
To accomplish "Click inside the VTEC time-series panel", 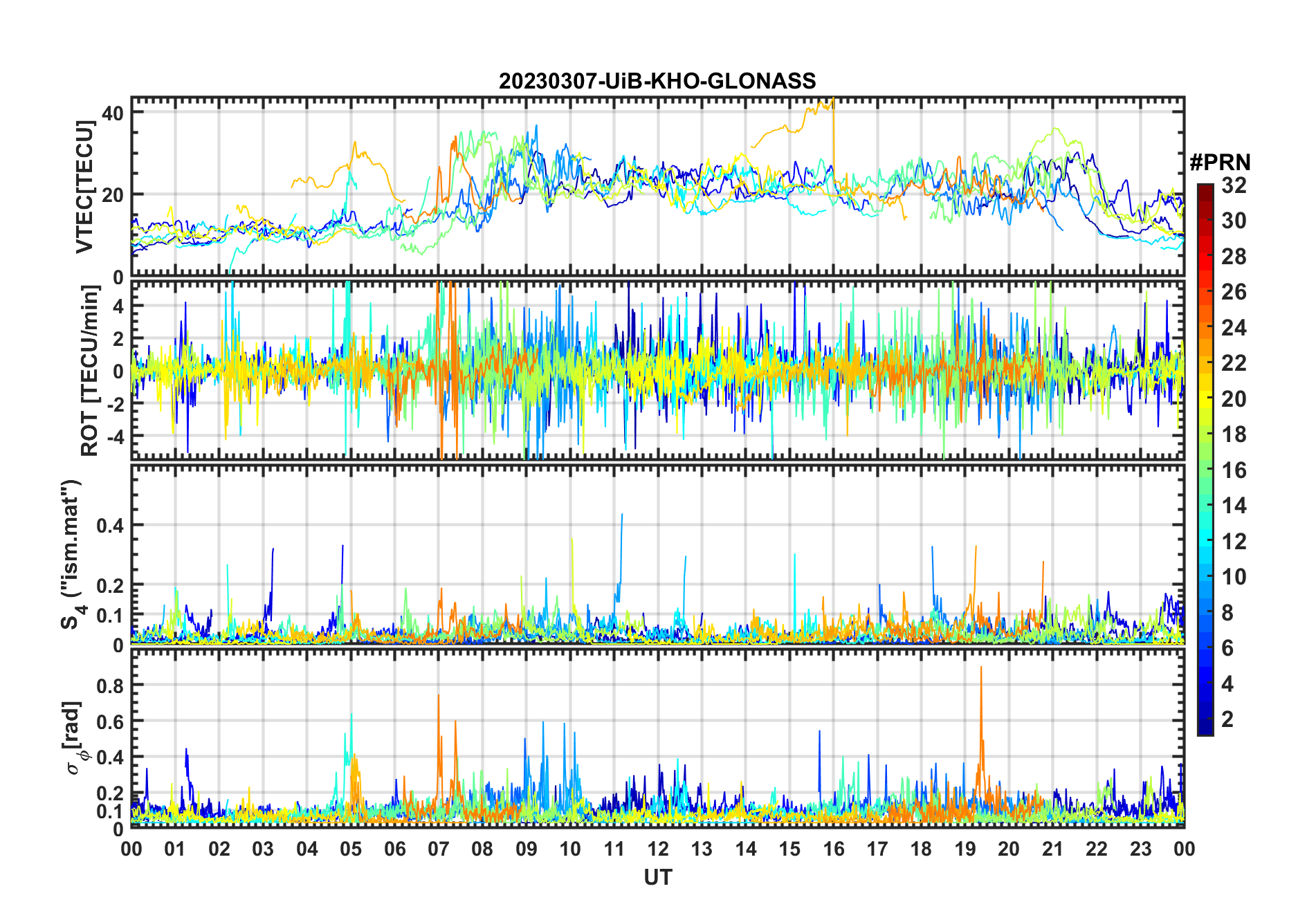I will click(657, 187).
